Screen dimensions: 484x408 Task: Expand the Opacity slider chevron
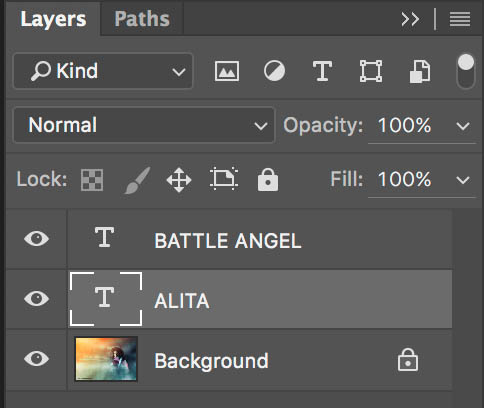pos(463,126)
